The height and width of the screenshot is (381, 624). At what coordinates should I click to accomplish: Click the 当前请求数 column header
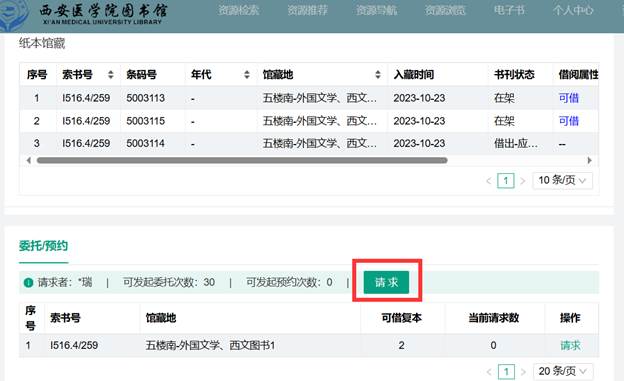pos(493,318)
